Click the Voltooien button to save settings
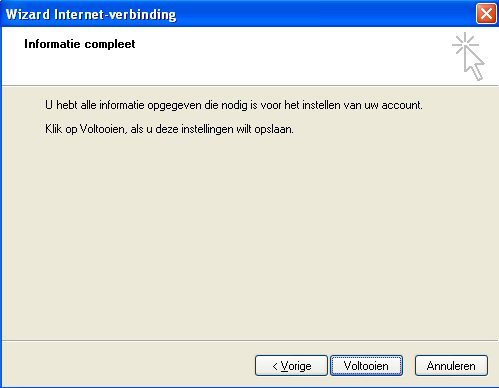499x388 pixels. [366, 366]
